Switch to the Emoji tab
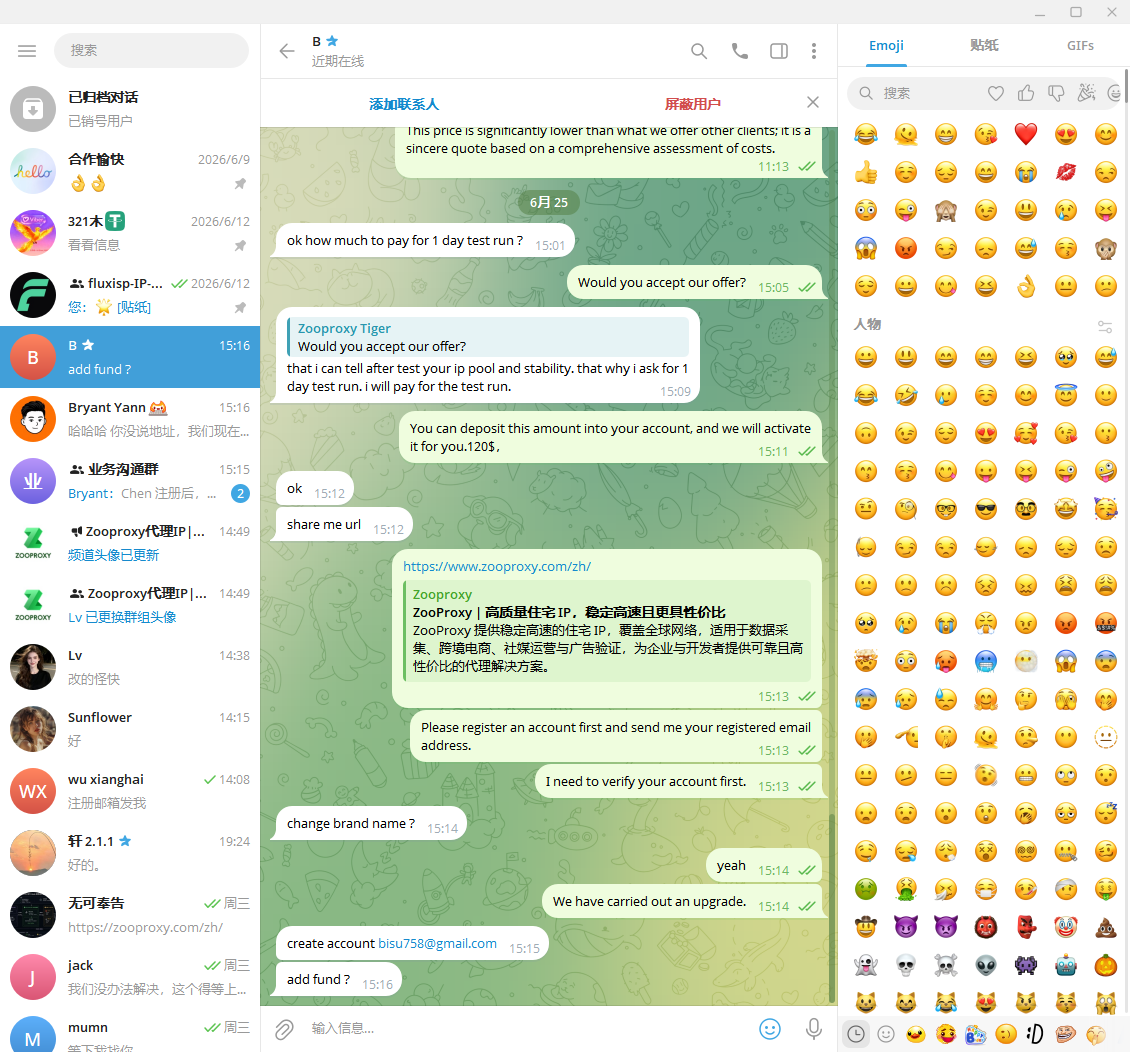 [x=886, y=45]
